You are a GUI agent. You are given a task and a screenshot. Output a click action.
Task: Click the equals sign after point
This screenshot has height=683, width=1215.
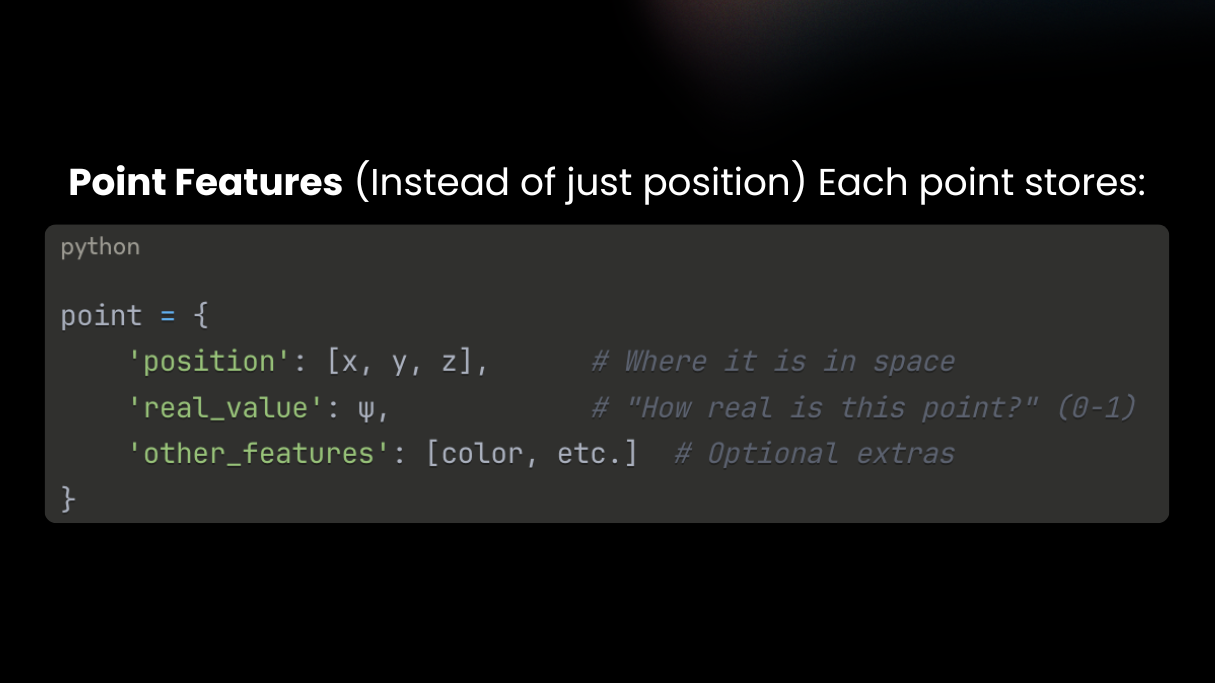point(167,316)
